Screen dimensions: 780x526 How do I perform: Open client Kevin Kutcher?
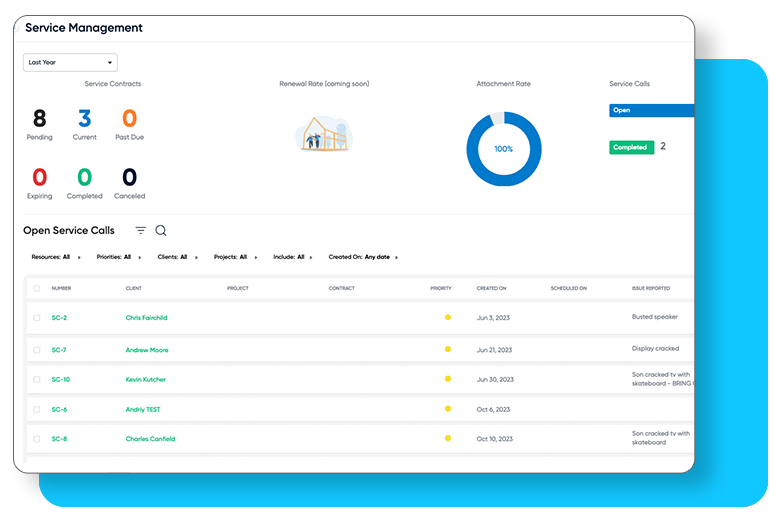145,379
